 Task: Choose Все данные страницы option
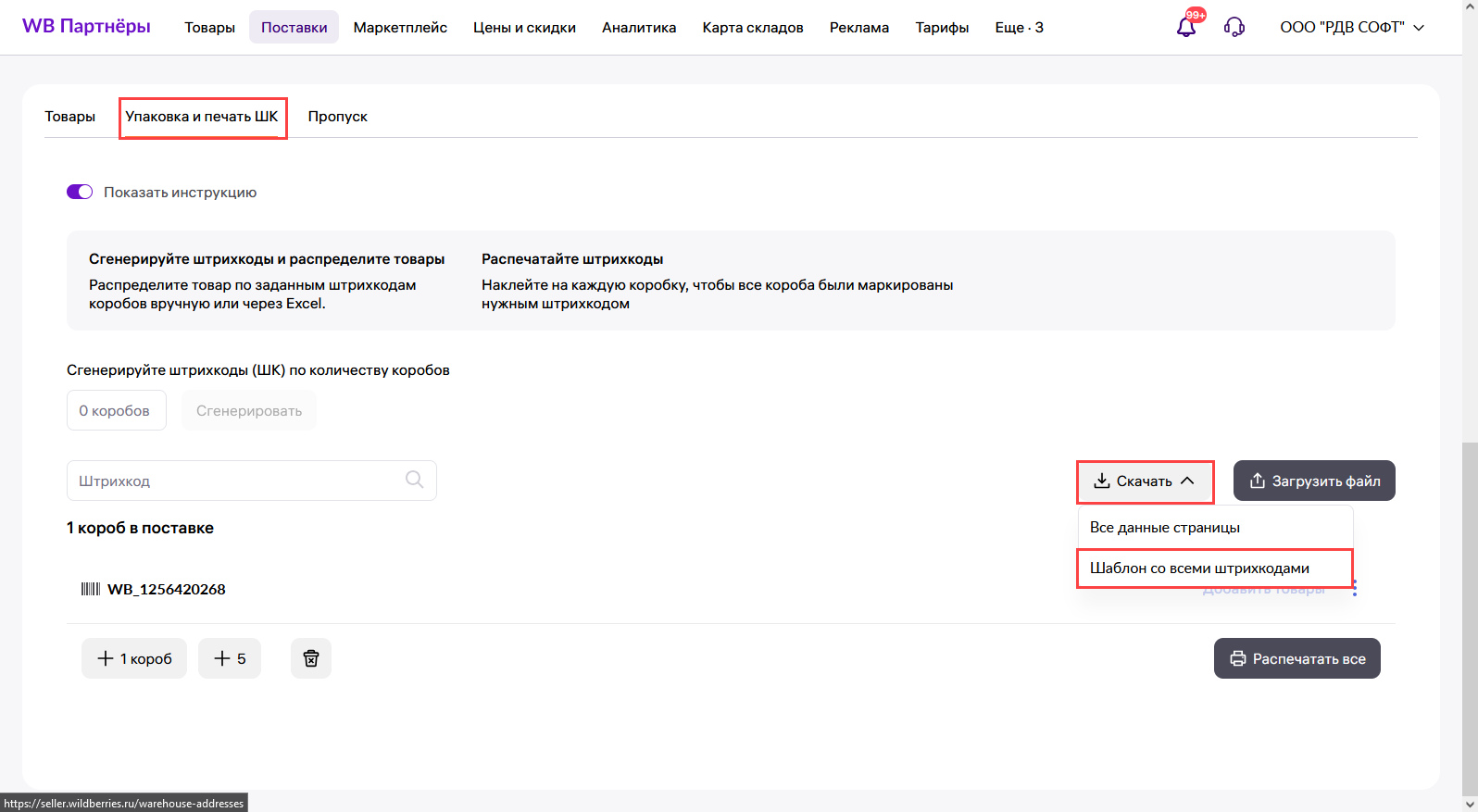pyautogui.click(x=1164, y=528)
